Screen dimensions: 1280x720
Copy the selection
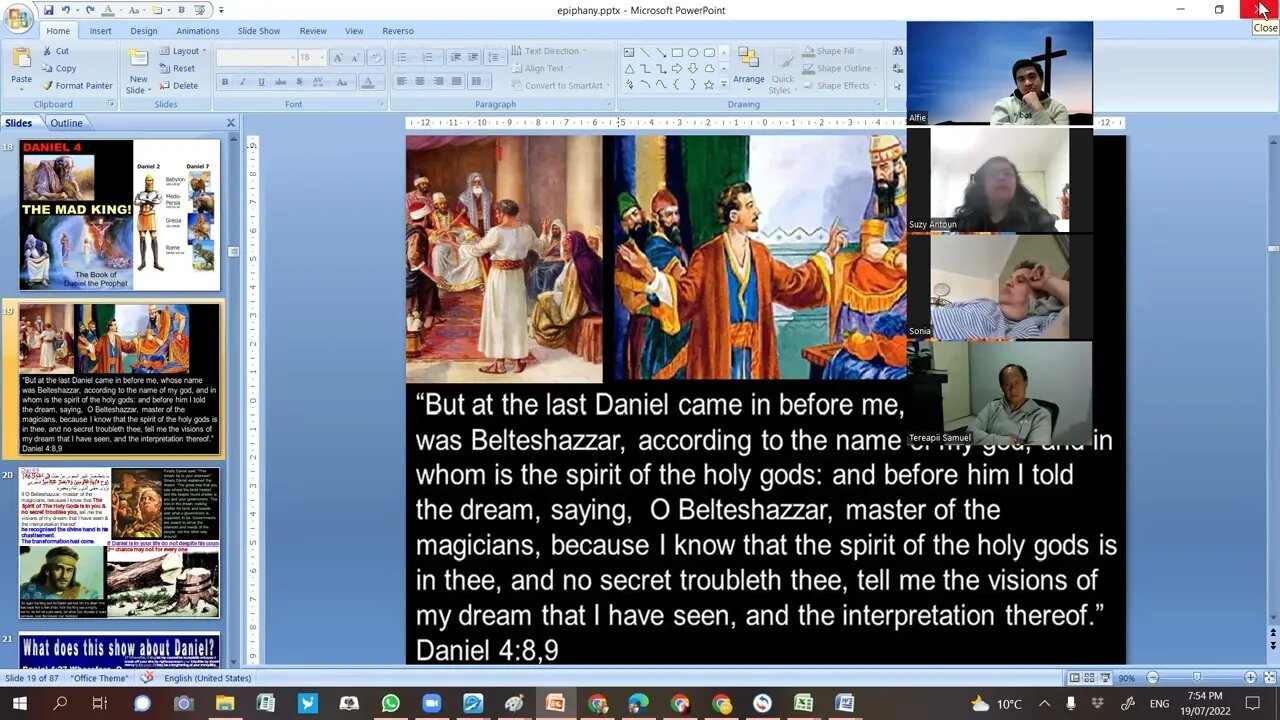click(x=58, y=68)
